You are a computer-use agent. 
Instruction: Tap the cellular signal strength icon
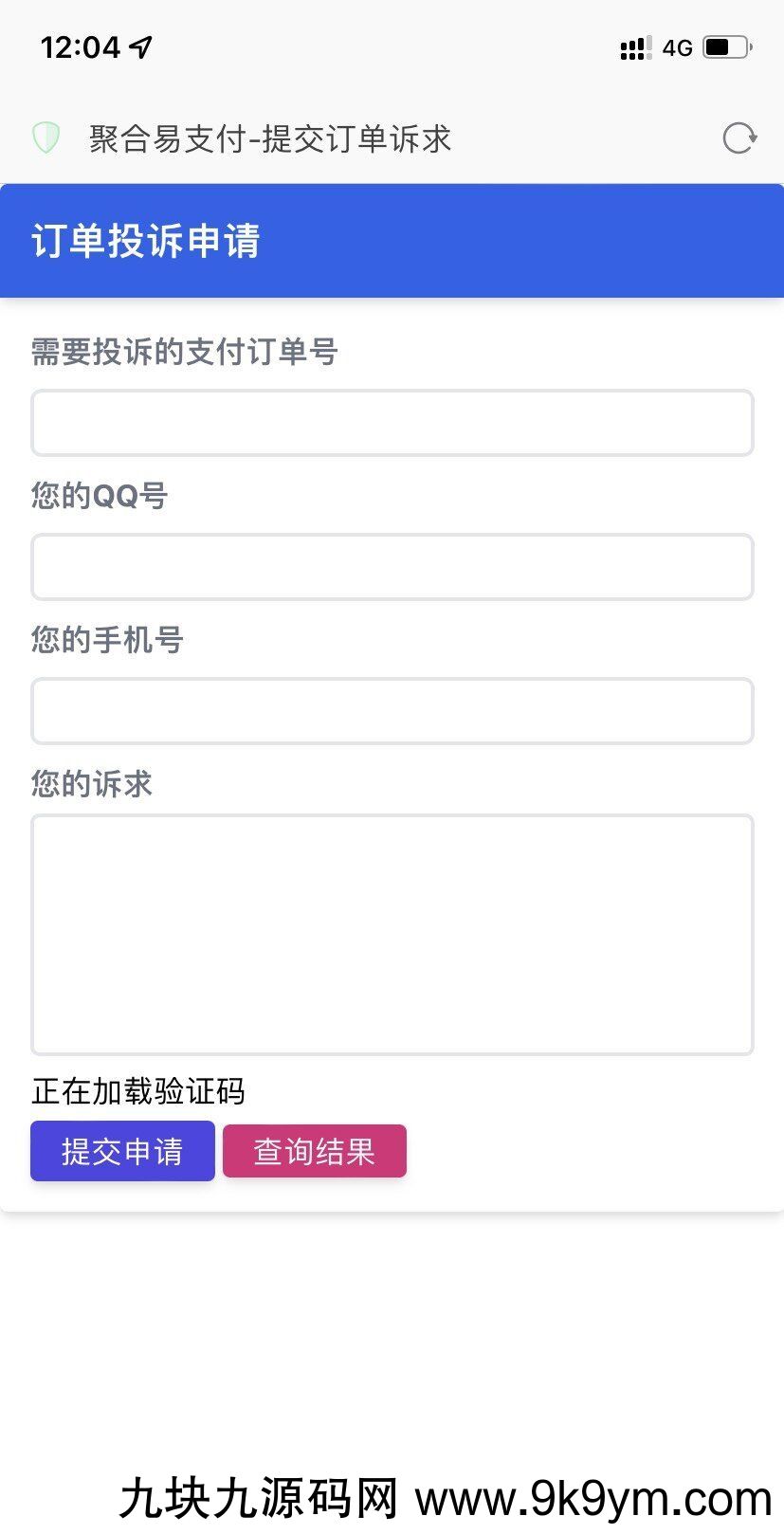pos(634,47)
